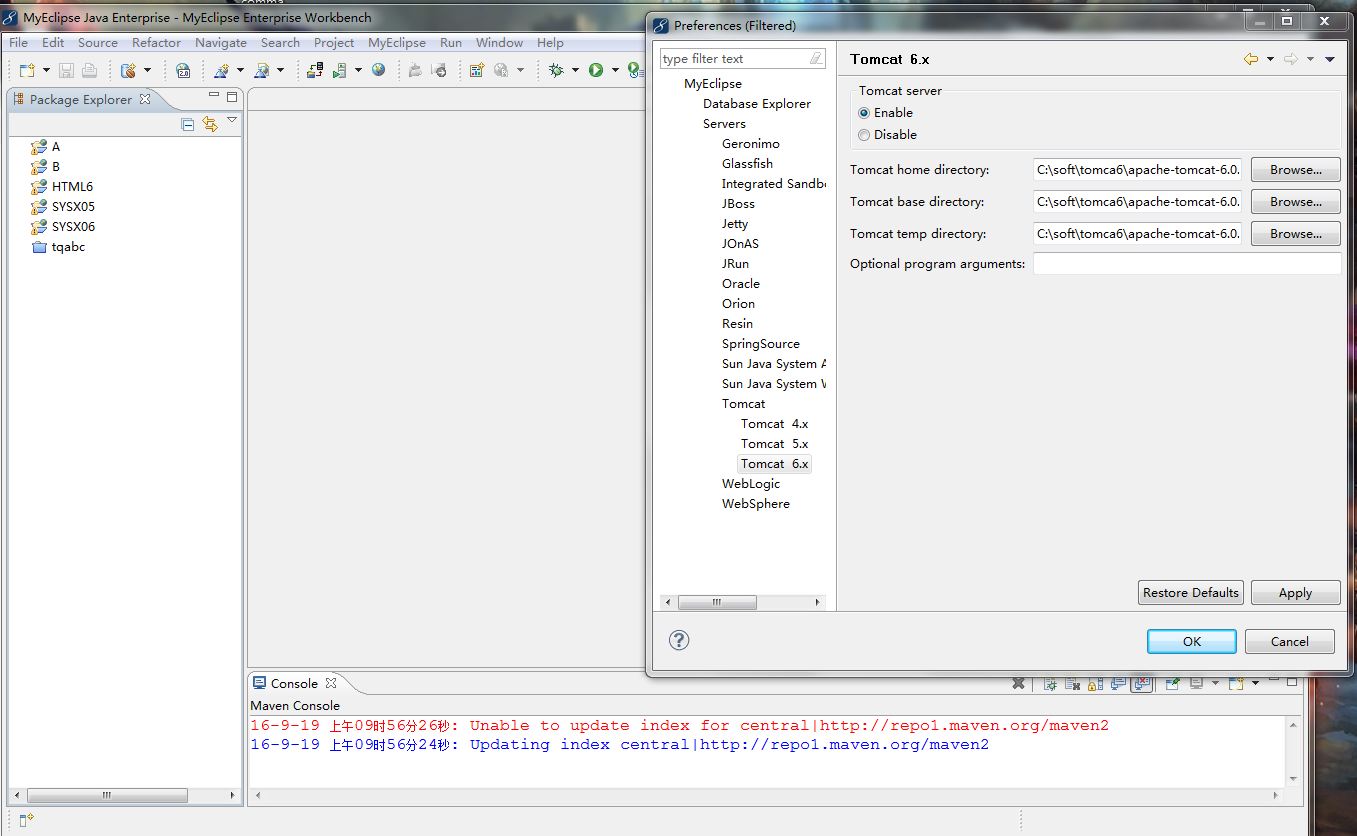Open the File menu
This screenshot has height=836, width=1357.
[x=19, y=42]
